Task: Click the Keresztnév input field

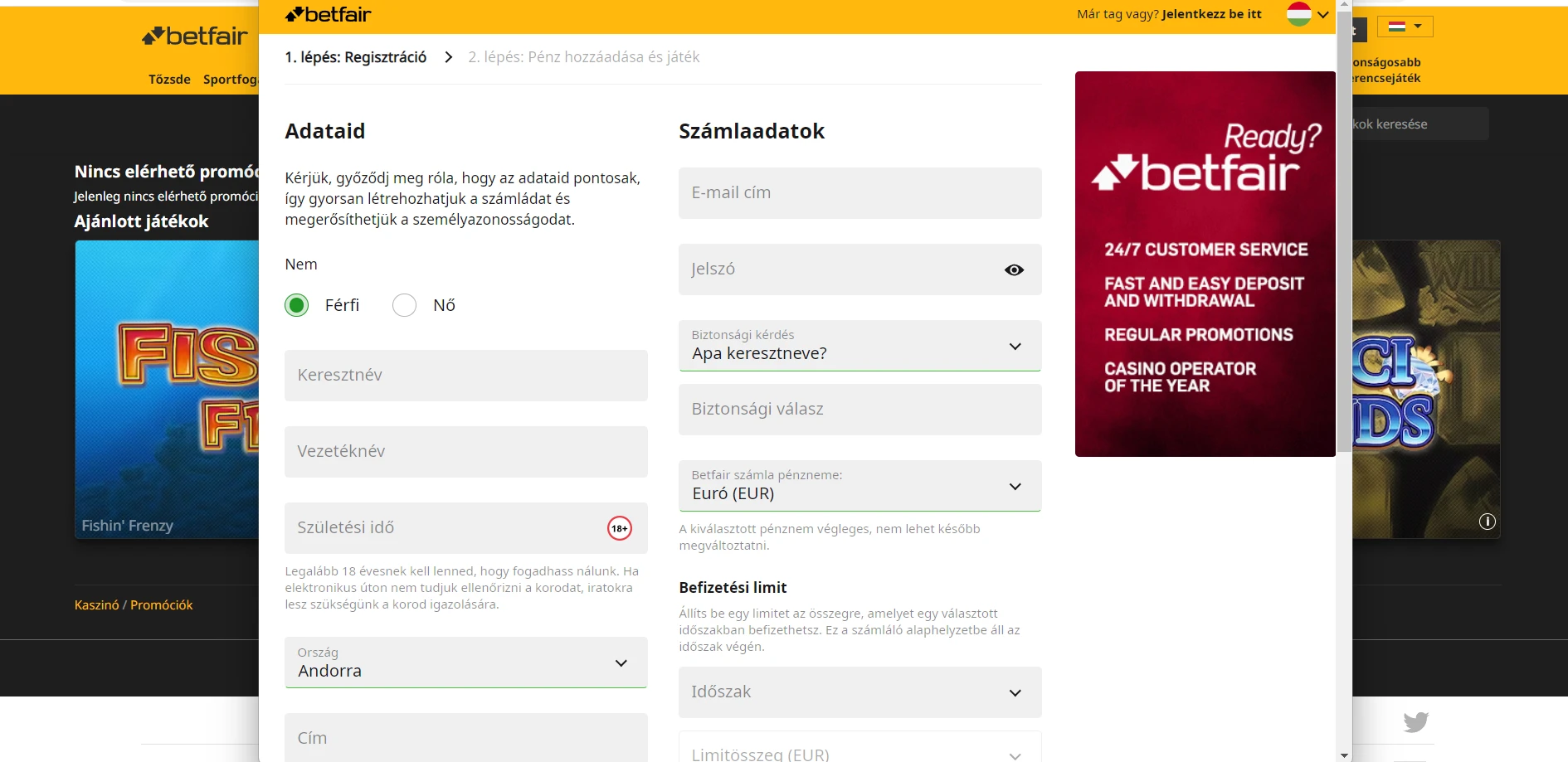Action: [465, 376]
